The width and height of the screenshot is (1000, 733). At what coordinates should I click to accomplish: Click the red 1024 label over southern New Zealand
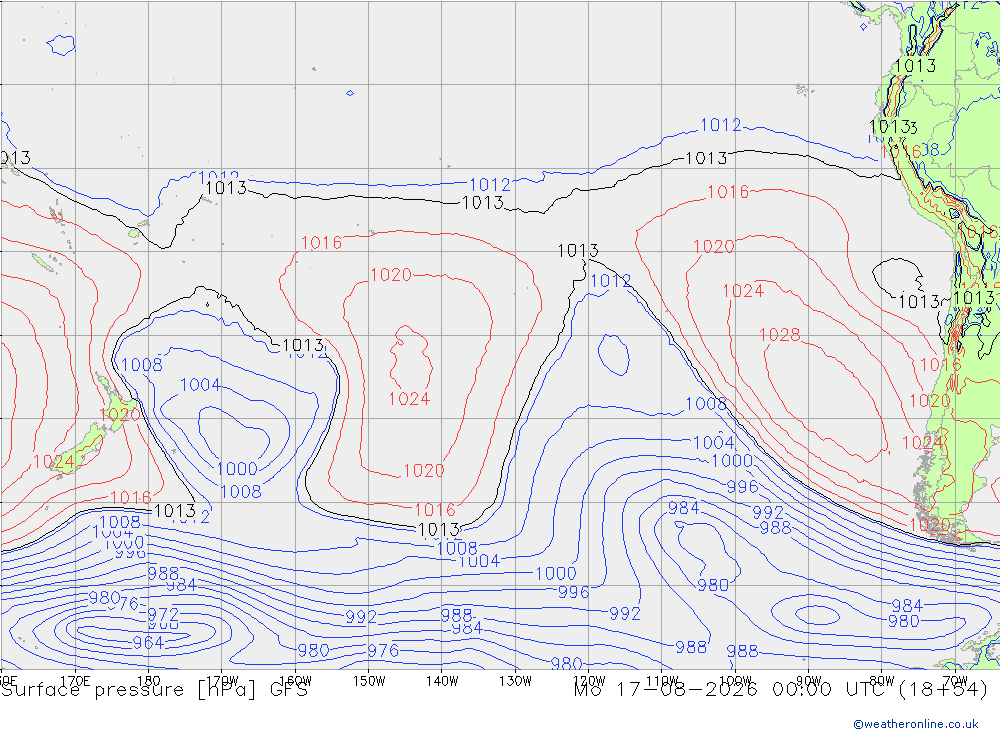tap(54, 462)
